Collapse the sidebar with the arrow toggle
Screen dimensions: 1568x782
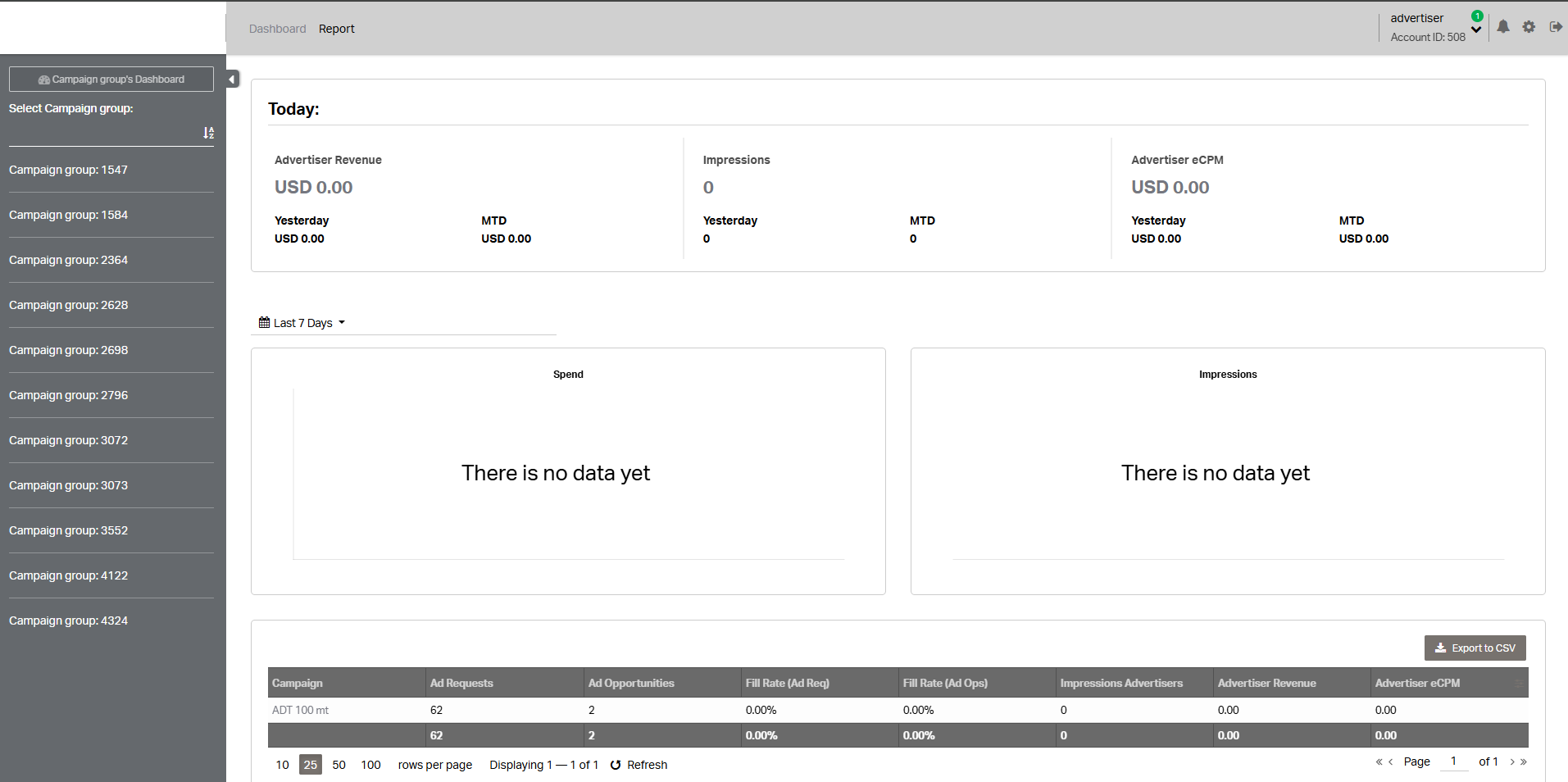[233, 79]
